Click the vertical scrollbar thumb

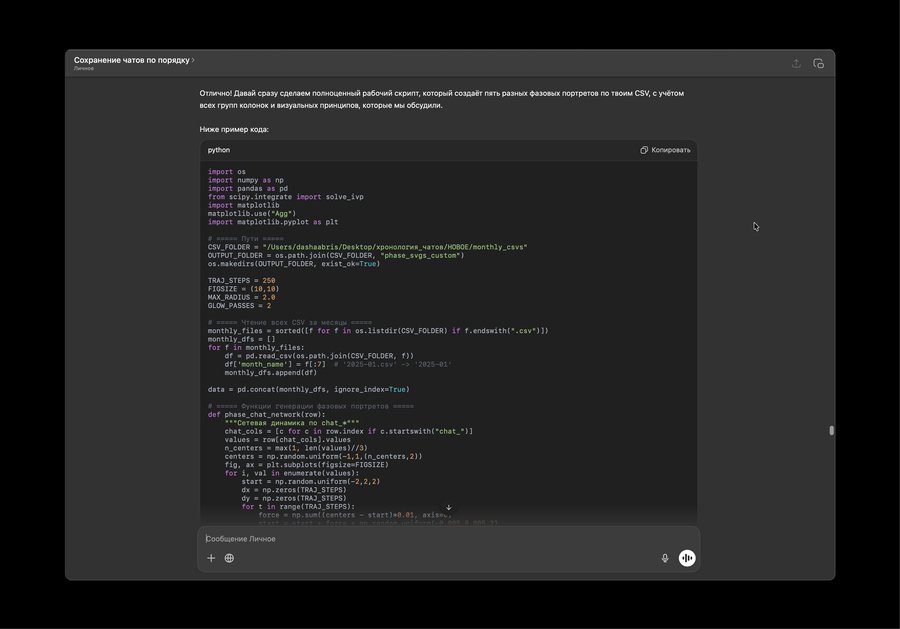(x=831, y=430)
